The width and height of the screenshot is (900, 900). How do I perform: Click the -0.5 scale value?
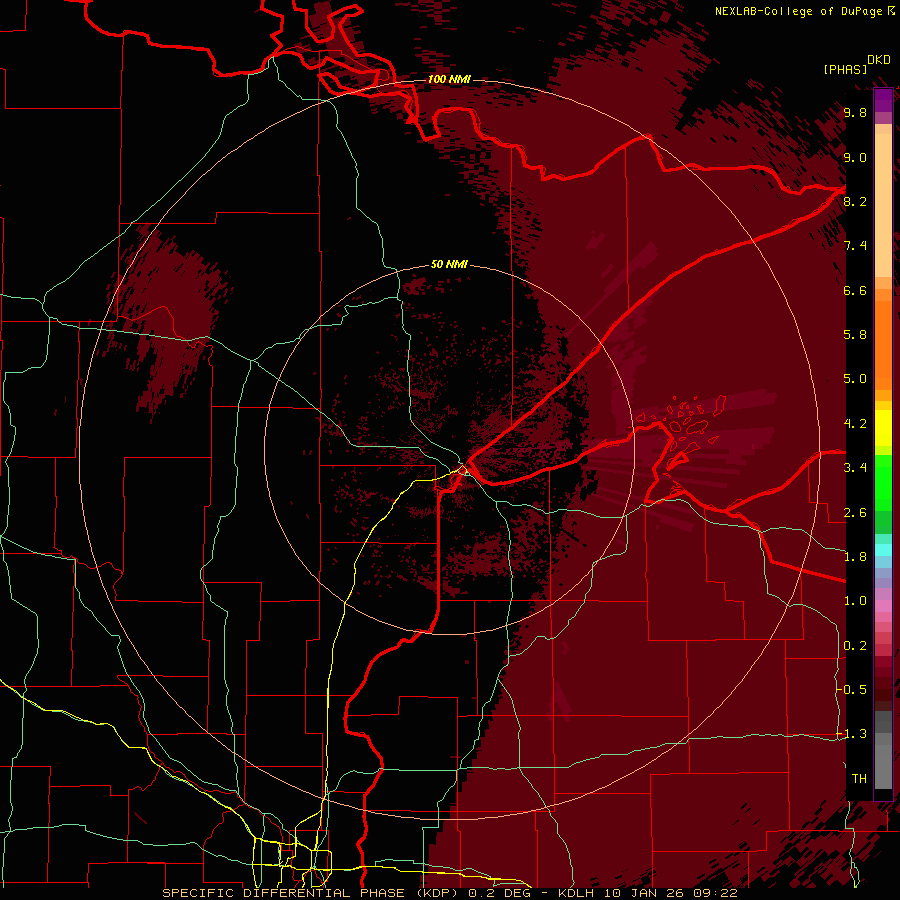(851, 690)
